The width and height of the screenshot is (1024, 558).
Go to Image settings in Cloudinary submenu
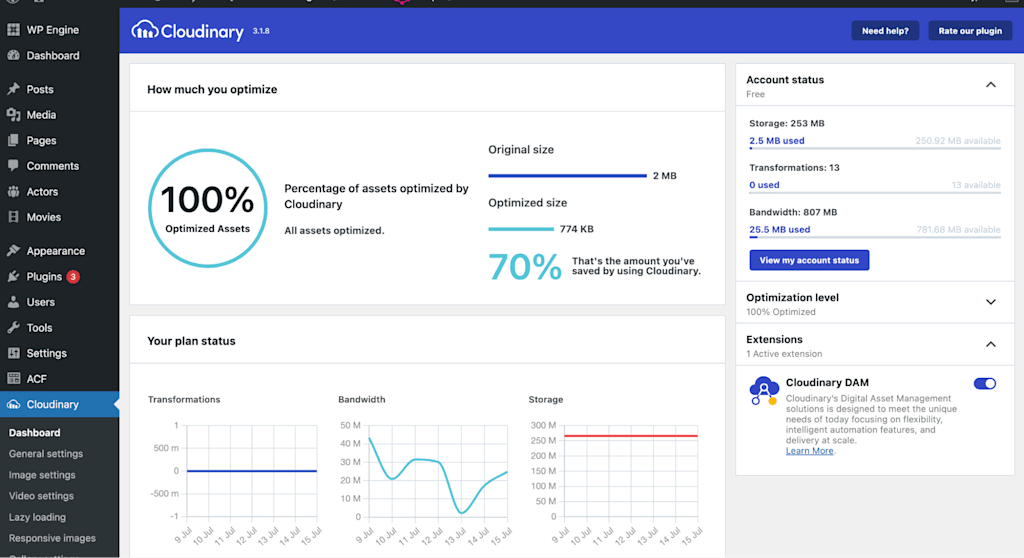[42, 475]
